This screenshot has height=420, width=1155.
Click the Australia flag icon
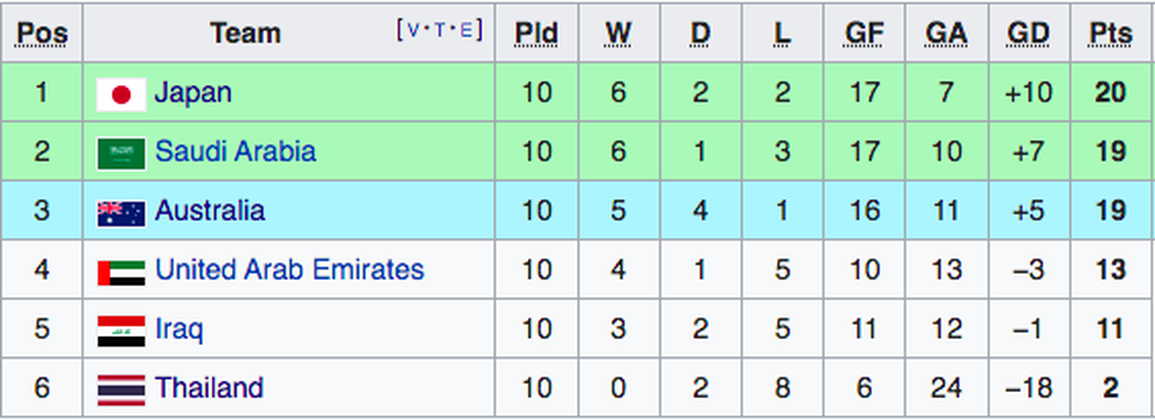pos(121,212)
